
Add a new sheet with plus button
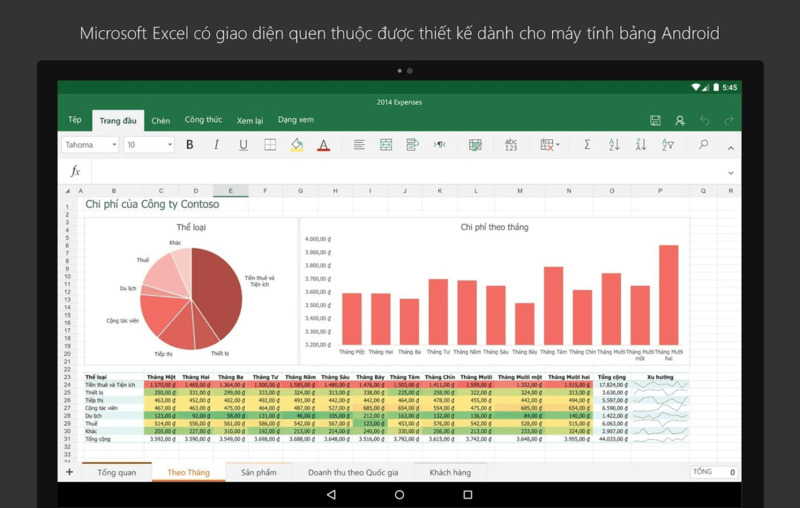69,472
